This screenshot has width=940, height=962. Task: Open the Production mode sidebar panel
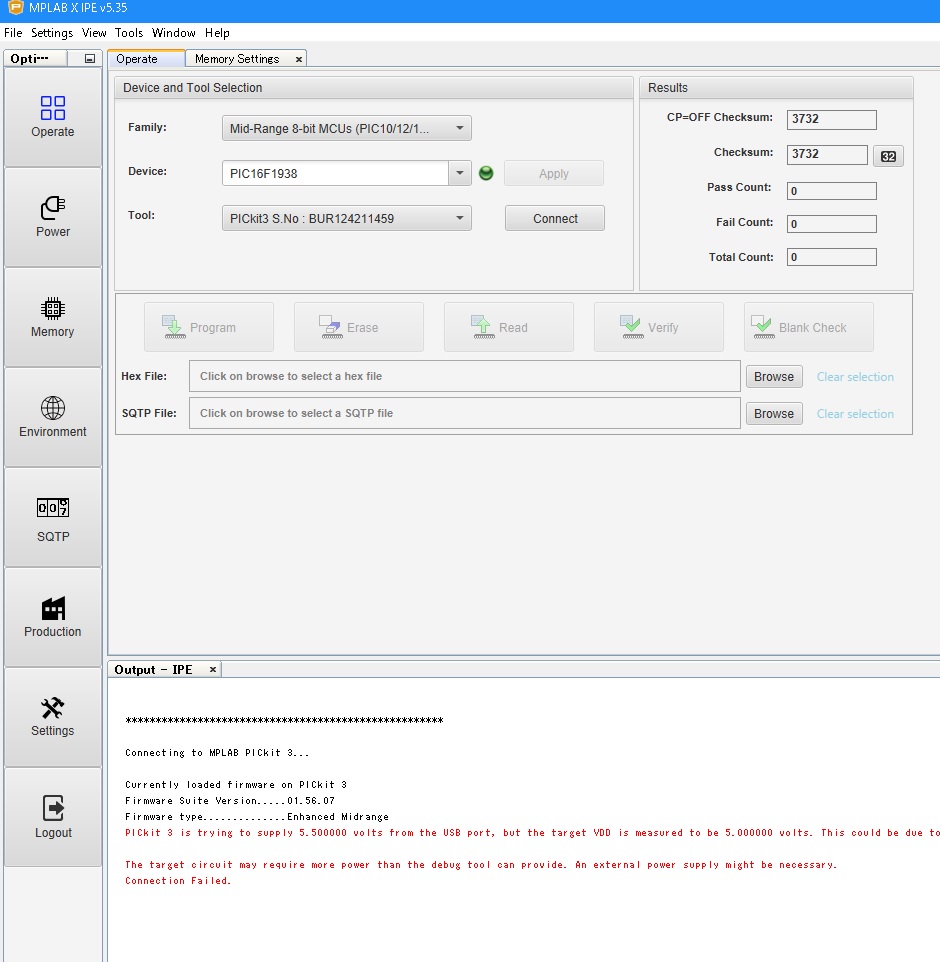[53, 617]
